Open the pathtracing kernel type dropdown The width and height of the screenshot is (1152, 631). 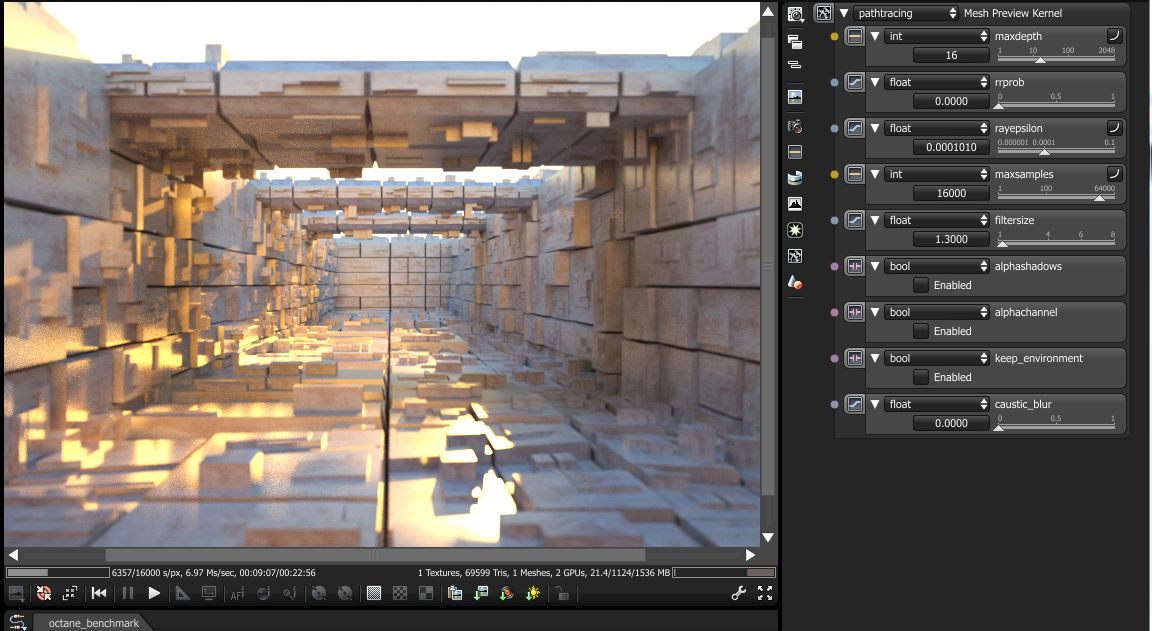click(906, 13)
